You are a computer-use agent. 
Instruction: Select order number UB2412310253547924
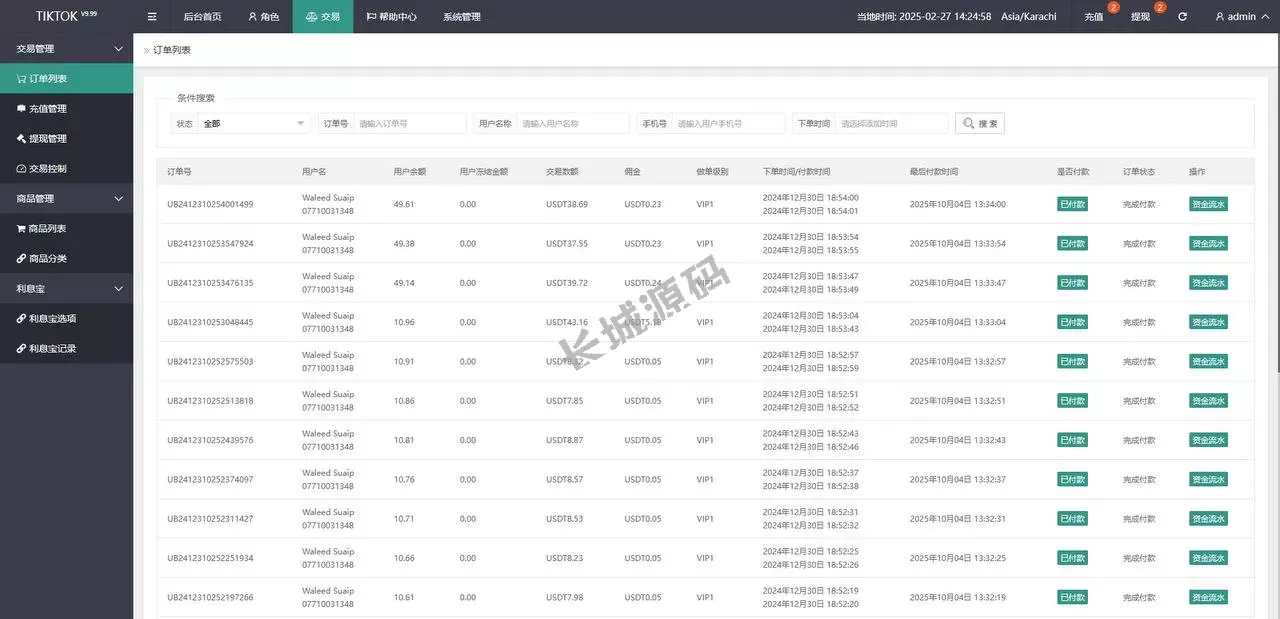pyautogui.click(x=210, y=243)
